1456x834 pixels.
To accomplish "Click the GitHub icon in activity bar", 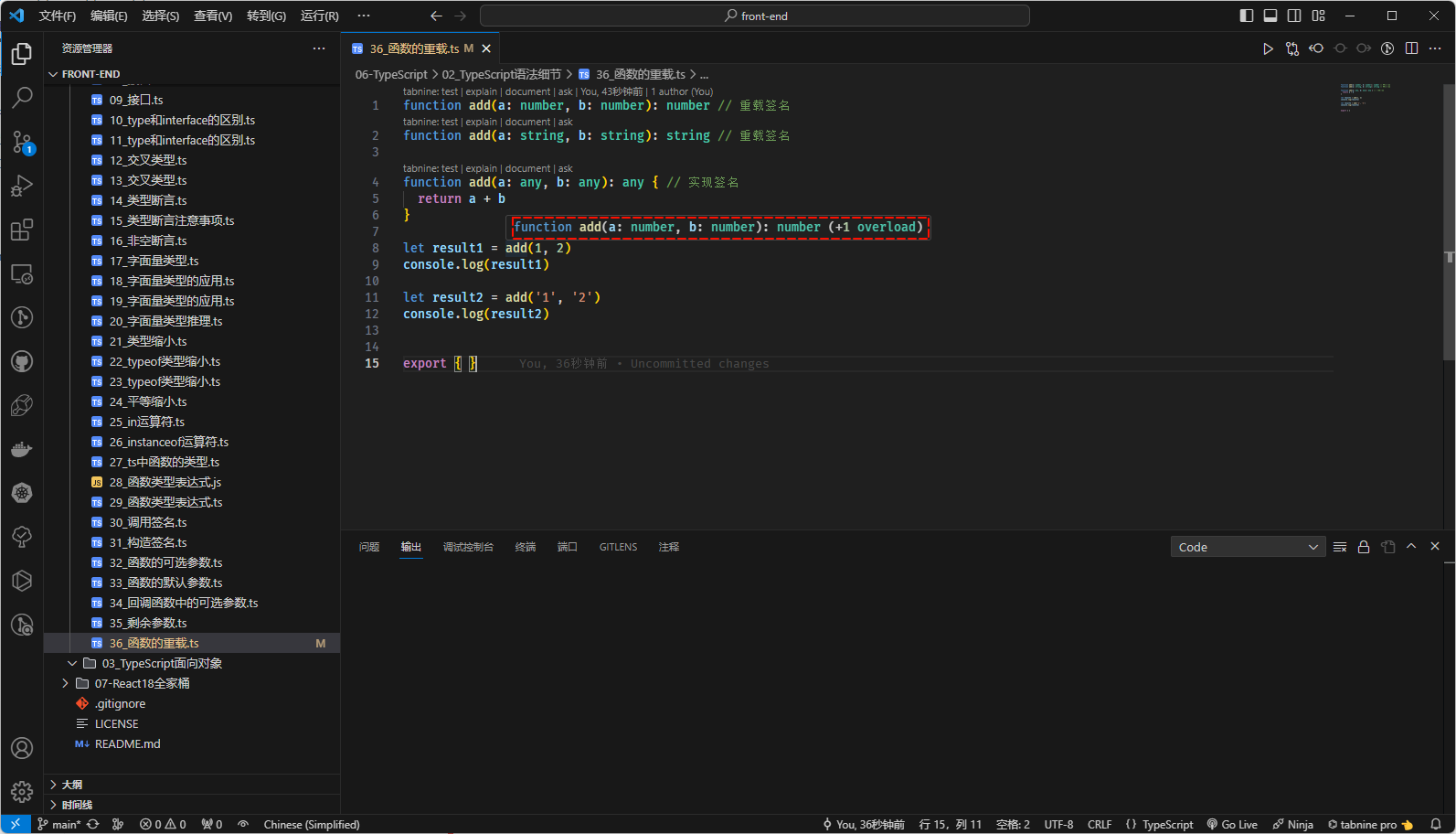I will [x=22, y=361].
